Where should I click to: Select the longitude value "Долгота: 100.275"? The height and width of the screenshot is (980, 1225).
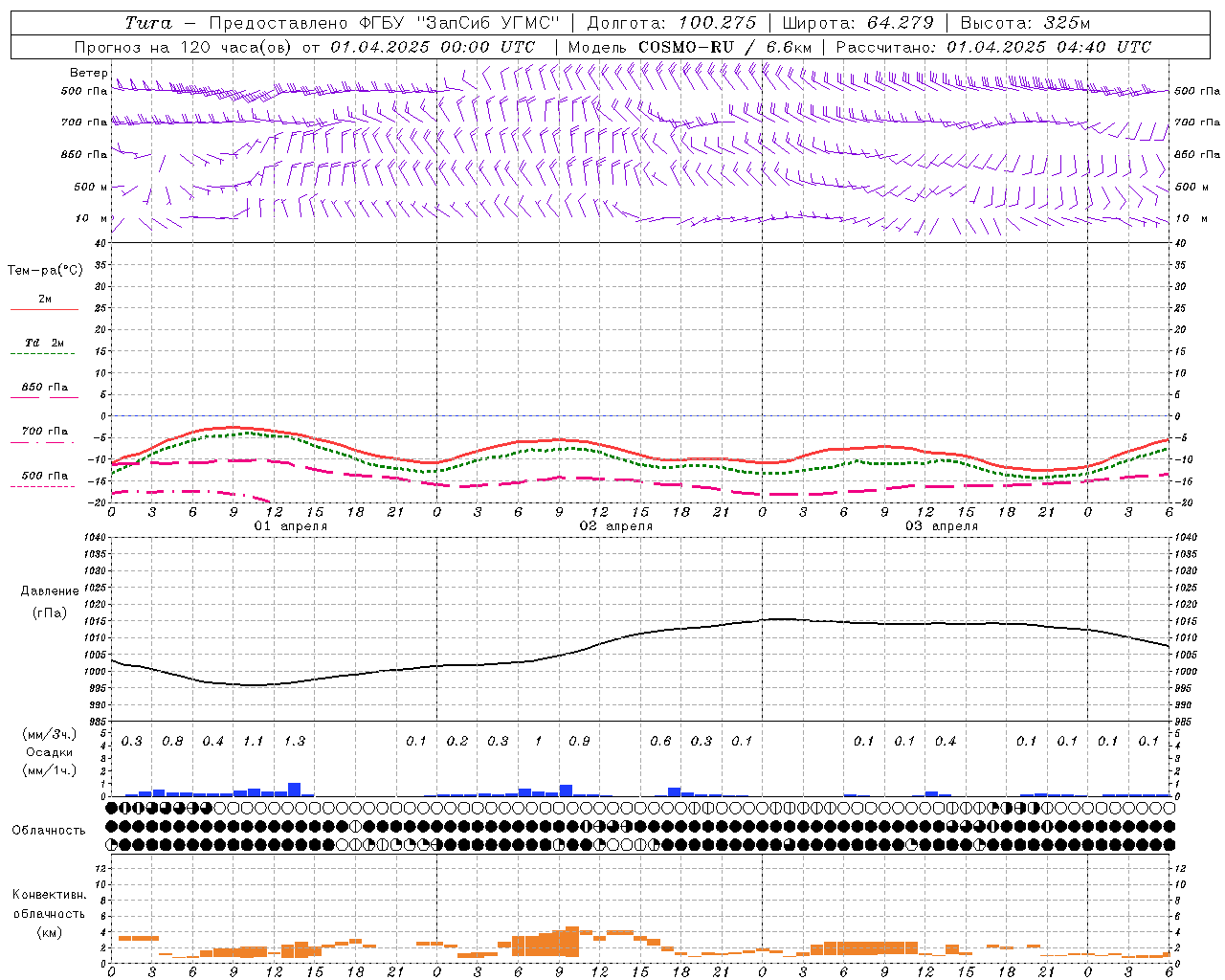672,23
